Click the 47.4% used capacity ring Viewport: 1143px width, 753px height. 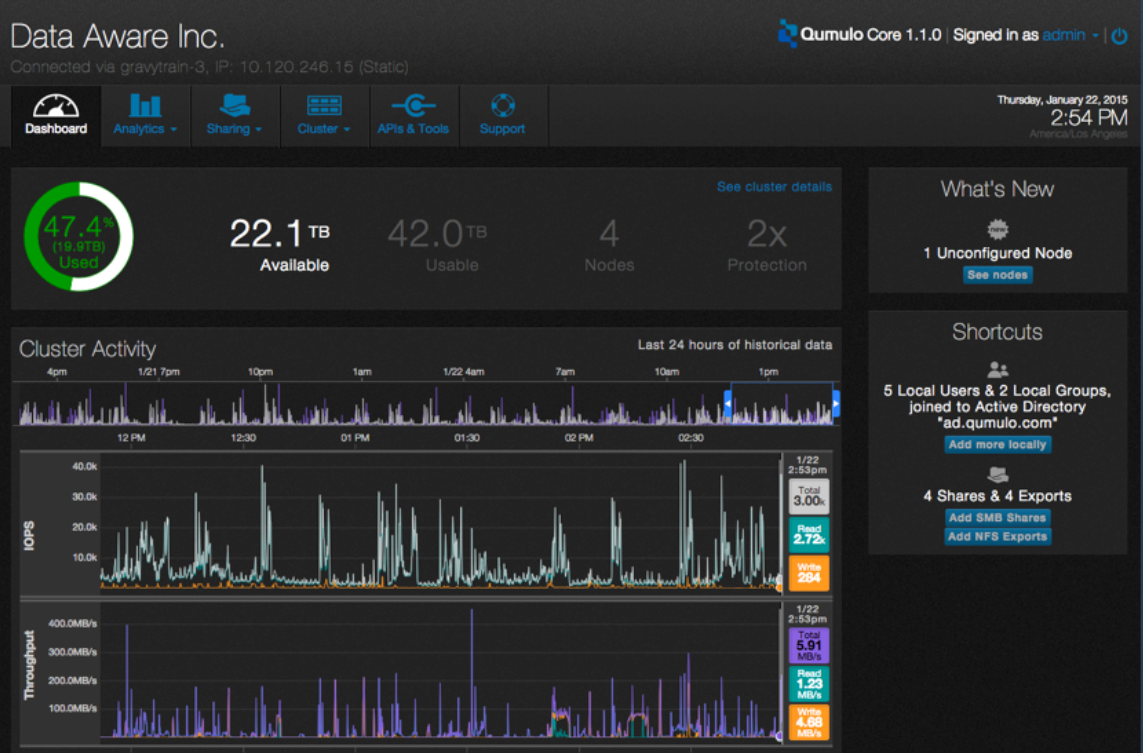click(79, 236)
